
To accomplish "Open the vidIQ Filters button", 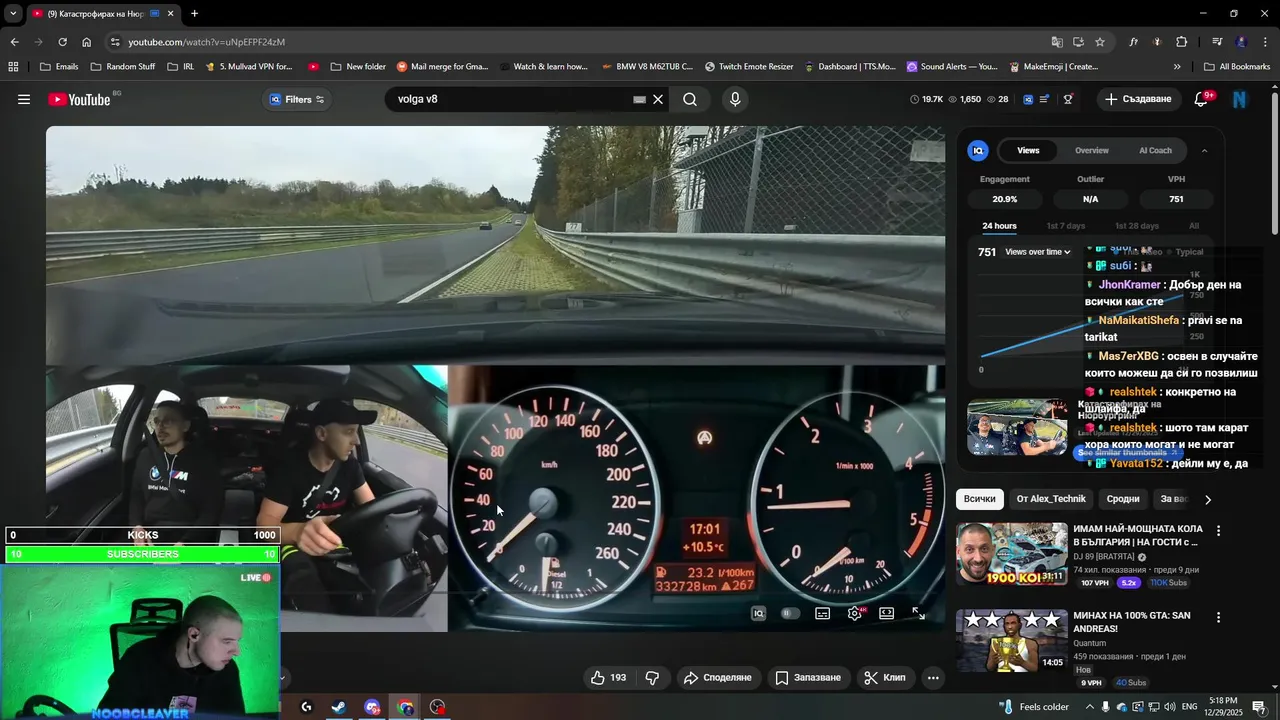I will click(298, 99).
